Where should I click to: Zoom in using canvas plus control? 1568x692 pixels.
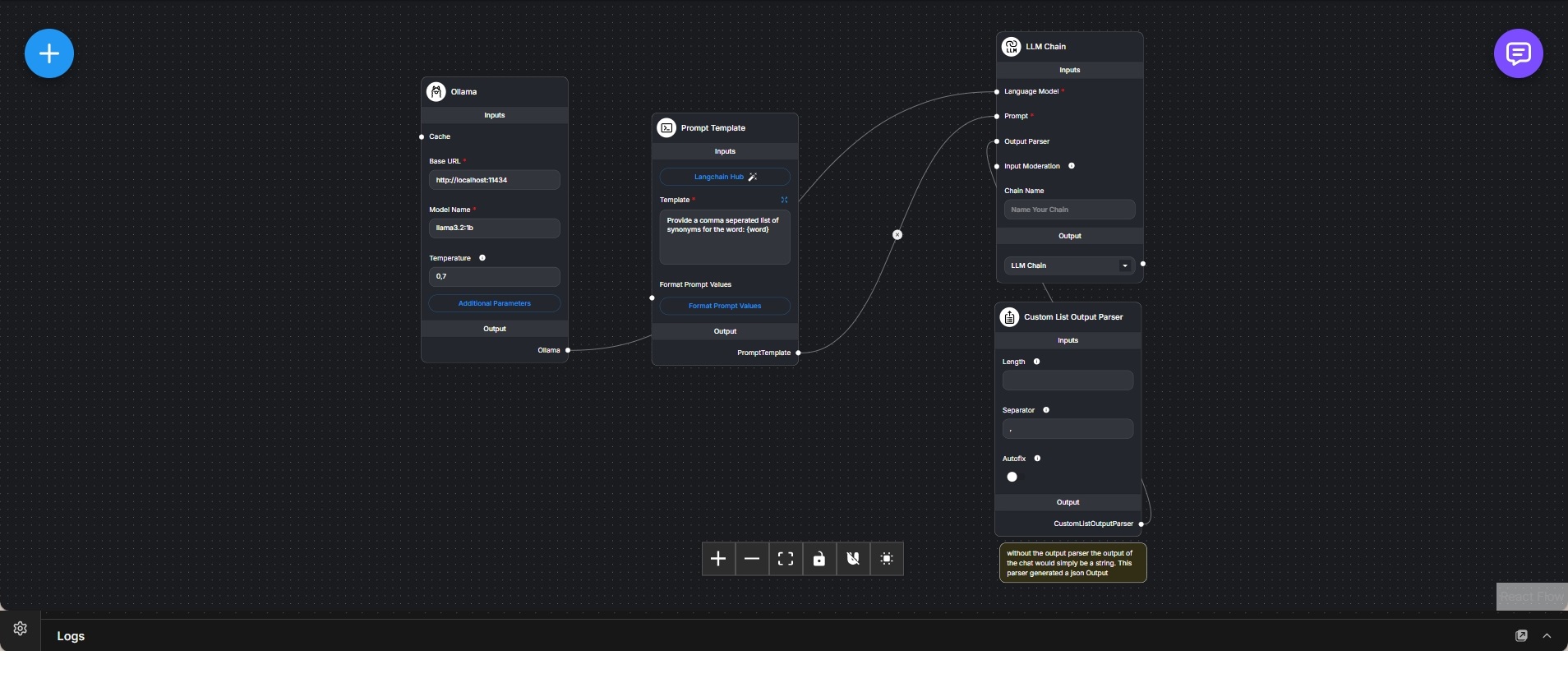click(718, 559)
